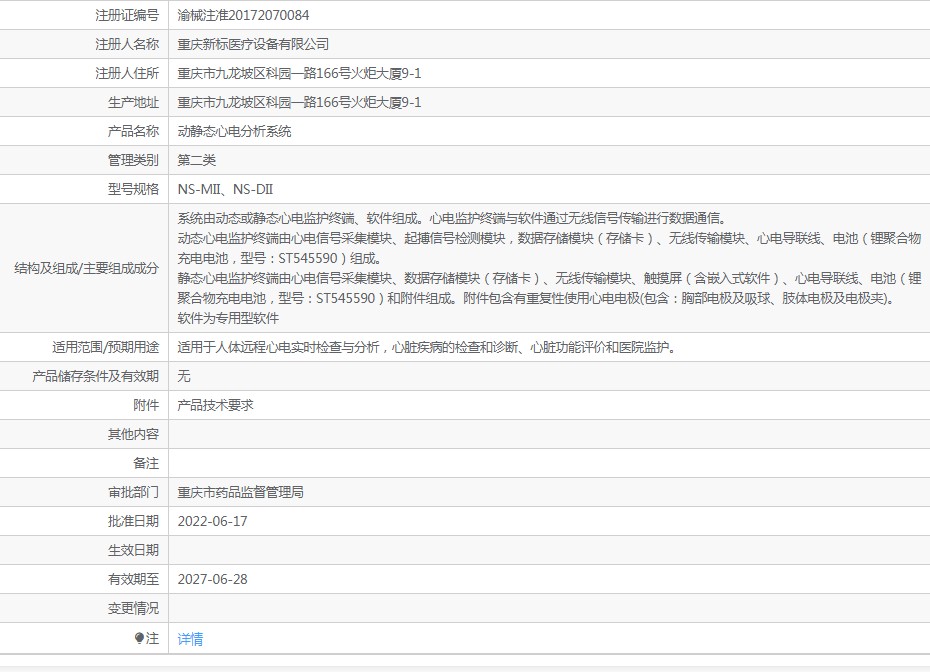Viewport: 930px width, 672px height.
Task: Select model specification NS-MII、NS-DII
Action: point(225,189)
